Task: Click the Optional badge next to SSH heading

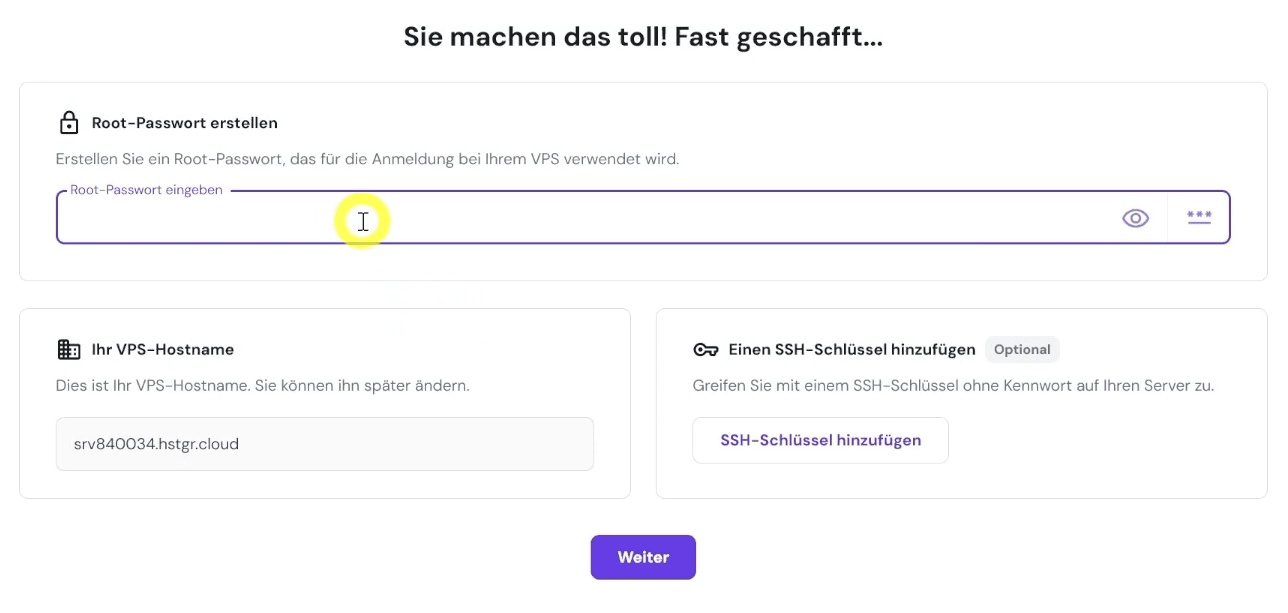Action: [x=1022, y=349]
